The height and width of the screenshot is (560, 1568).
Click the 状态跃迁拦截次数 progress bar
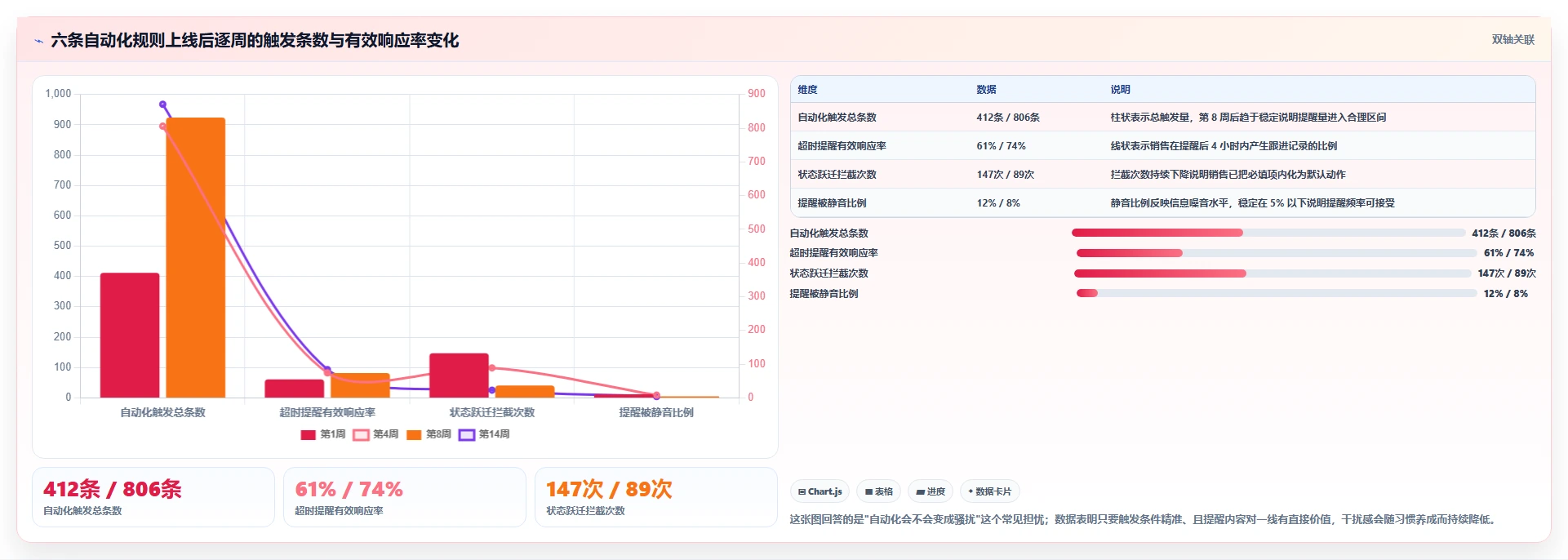[x=1273, y=273]
